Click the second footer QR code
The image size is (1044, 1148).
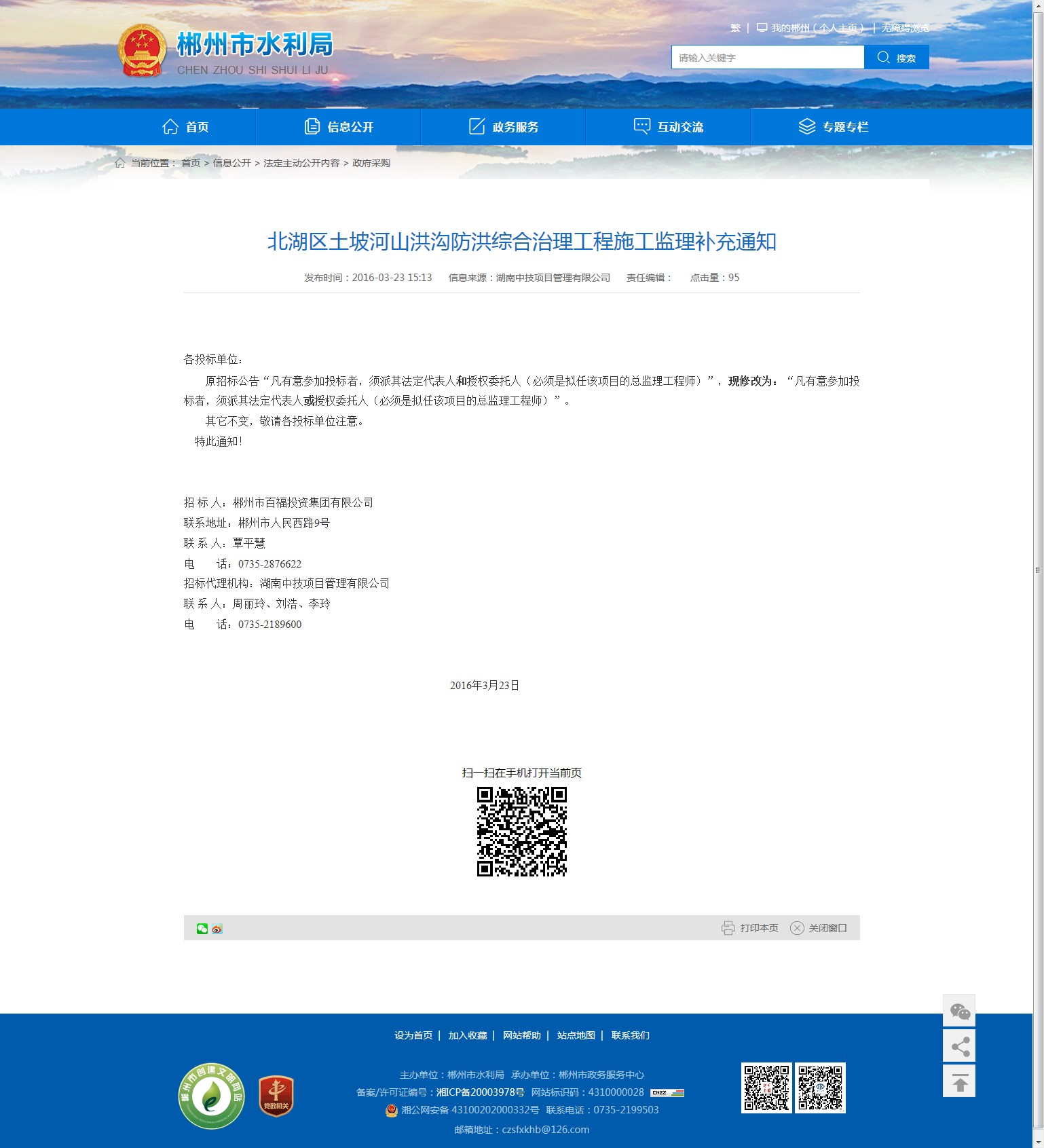coord(820,1088)
